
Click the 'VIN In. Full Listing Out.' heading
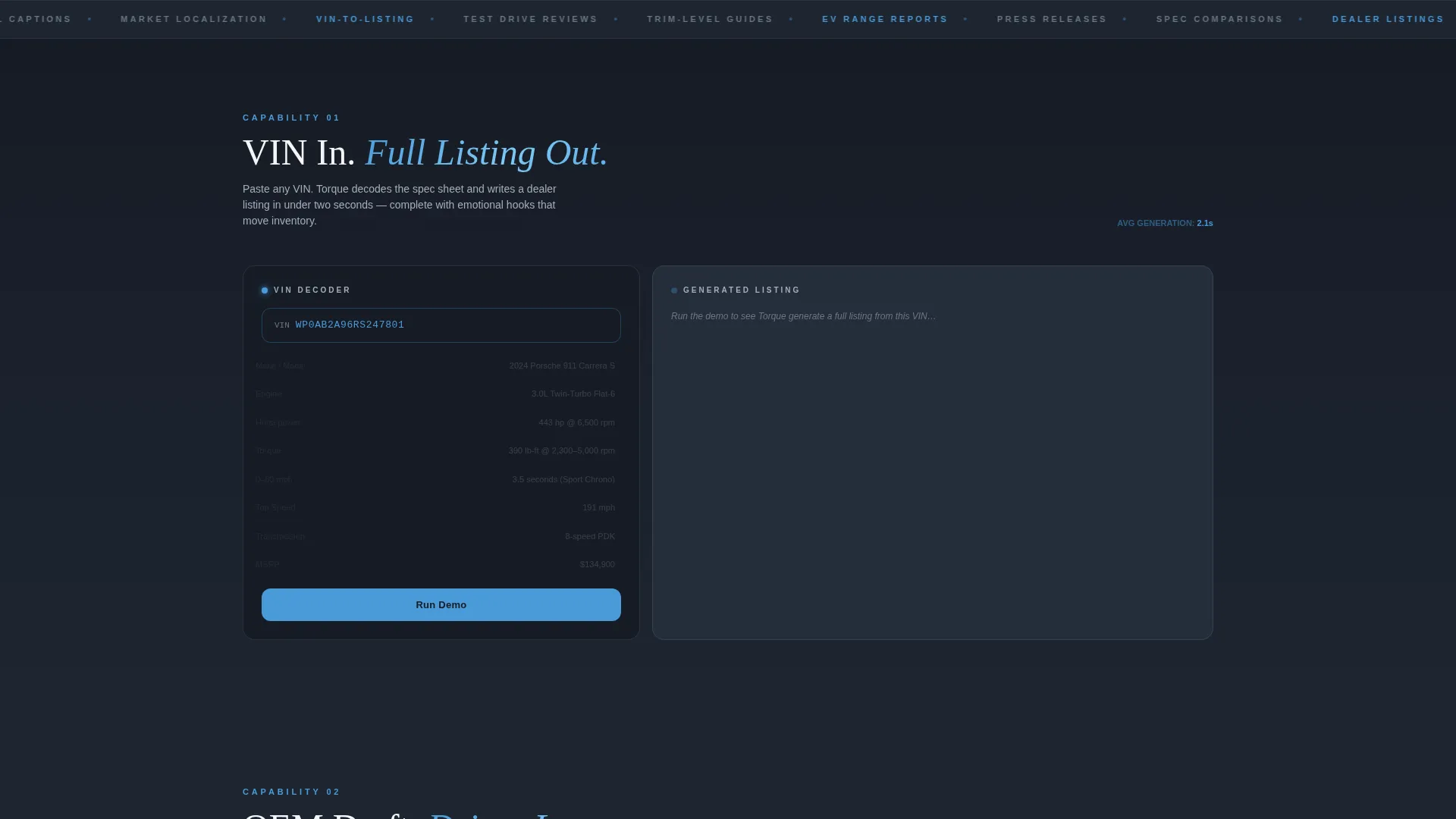pos(425,152)
